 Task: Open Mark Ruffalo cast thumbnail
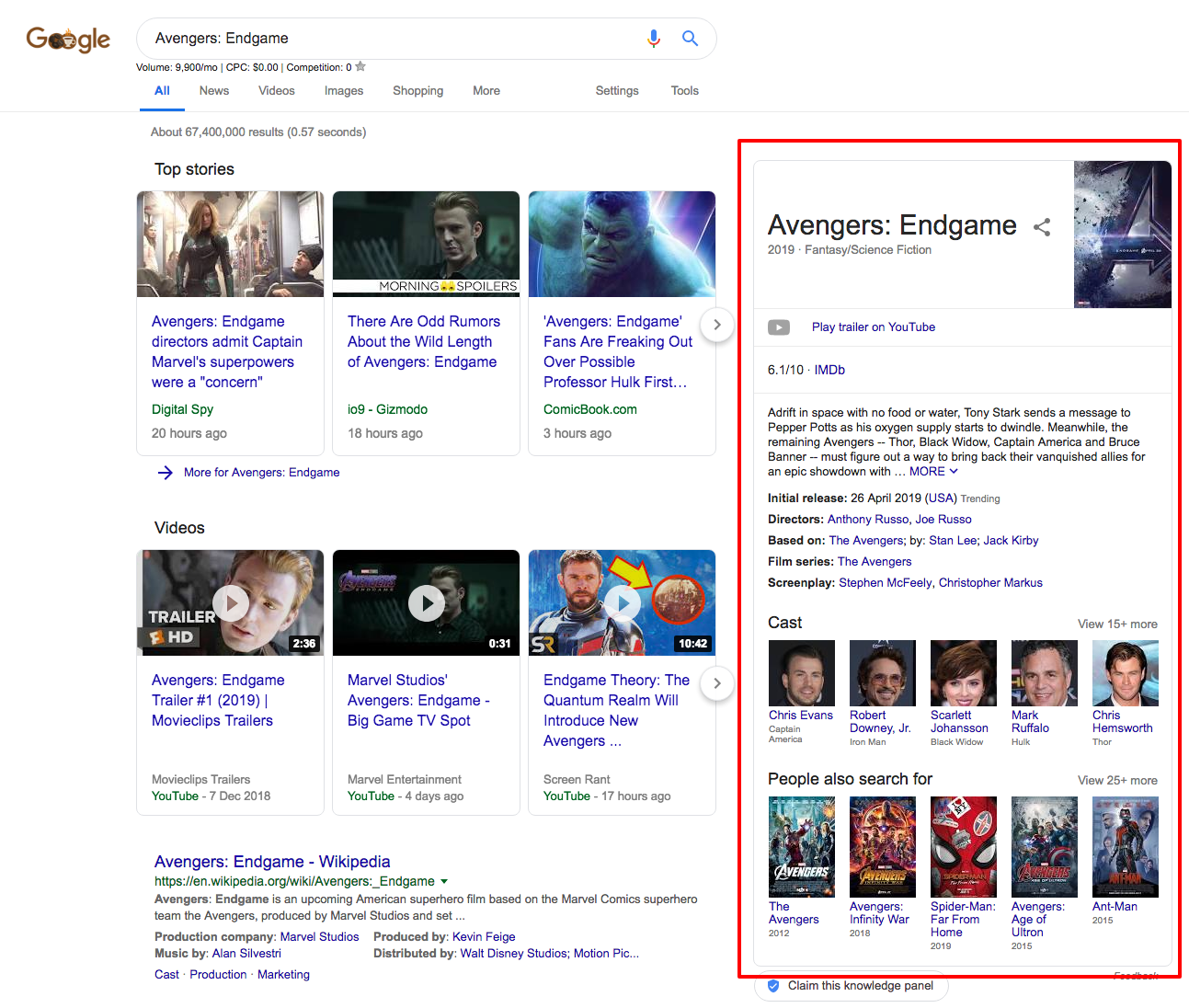1045,673
